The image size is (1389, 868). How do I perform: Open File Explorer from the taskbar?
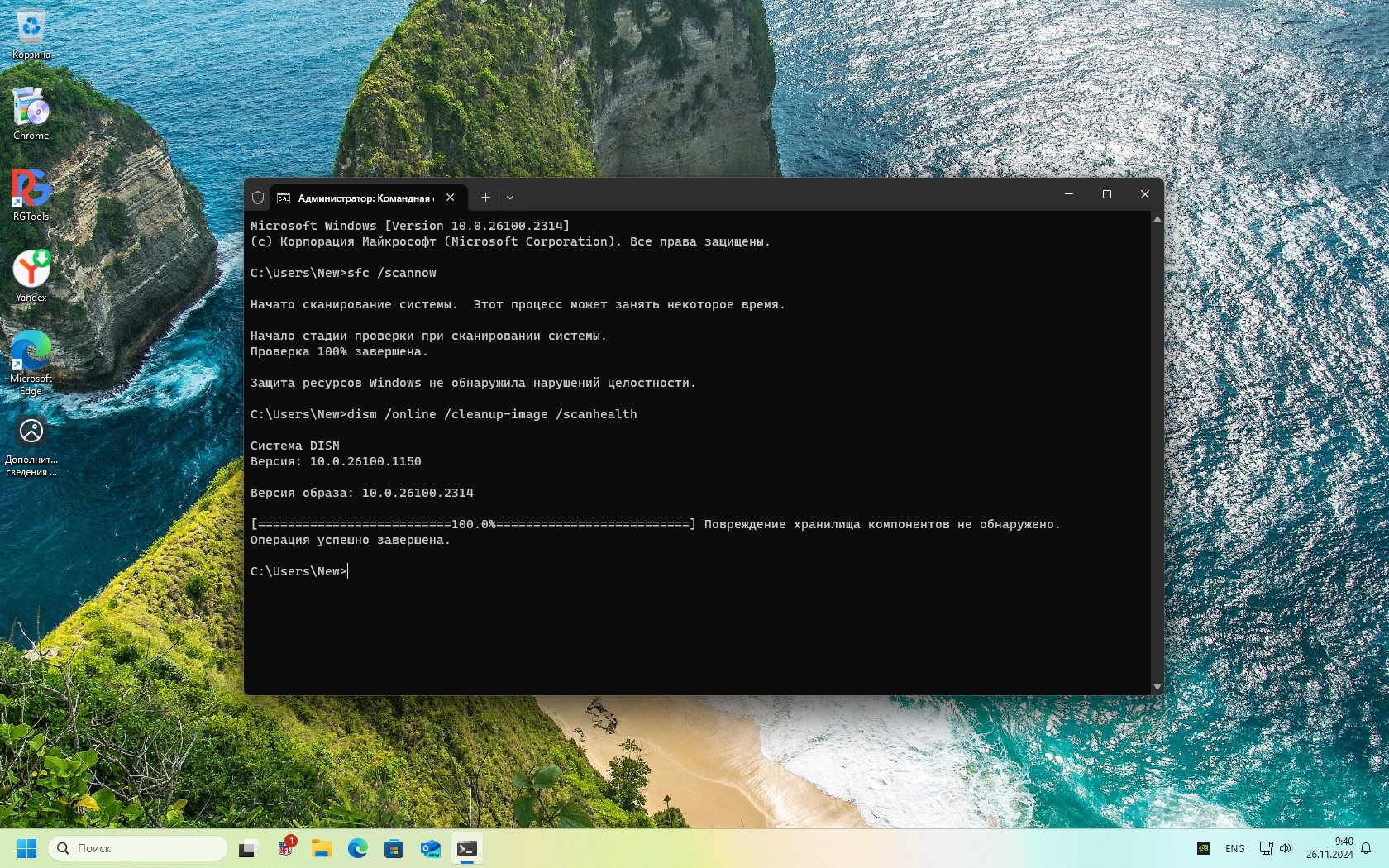point(321,848)
